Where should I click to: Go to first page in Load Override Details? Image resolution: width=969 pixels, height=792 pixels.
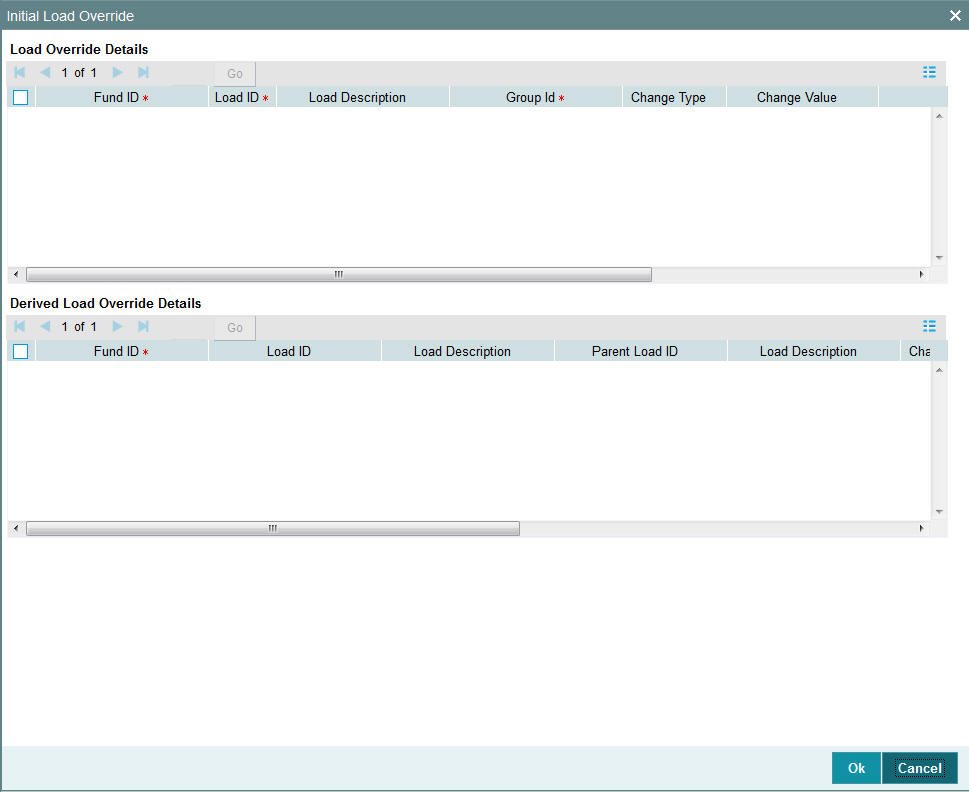[x=20, y=72]
